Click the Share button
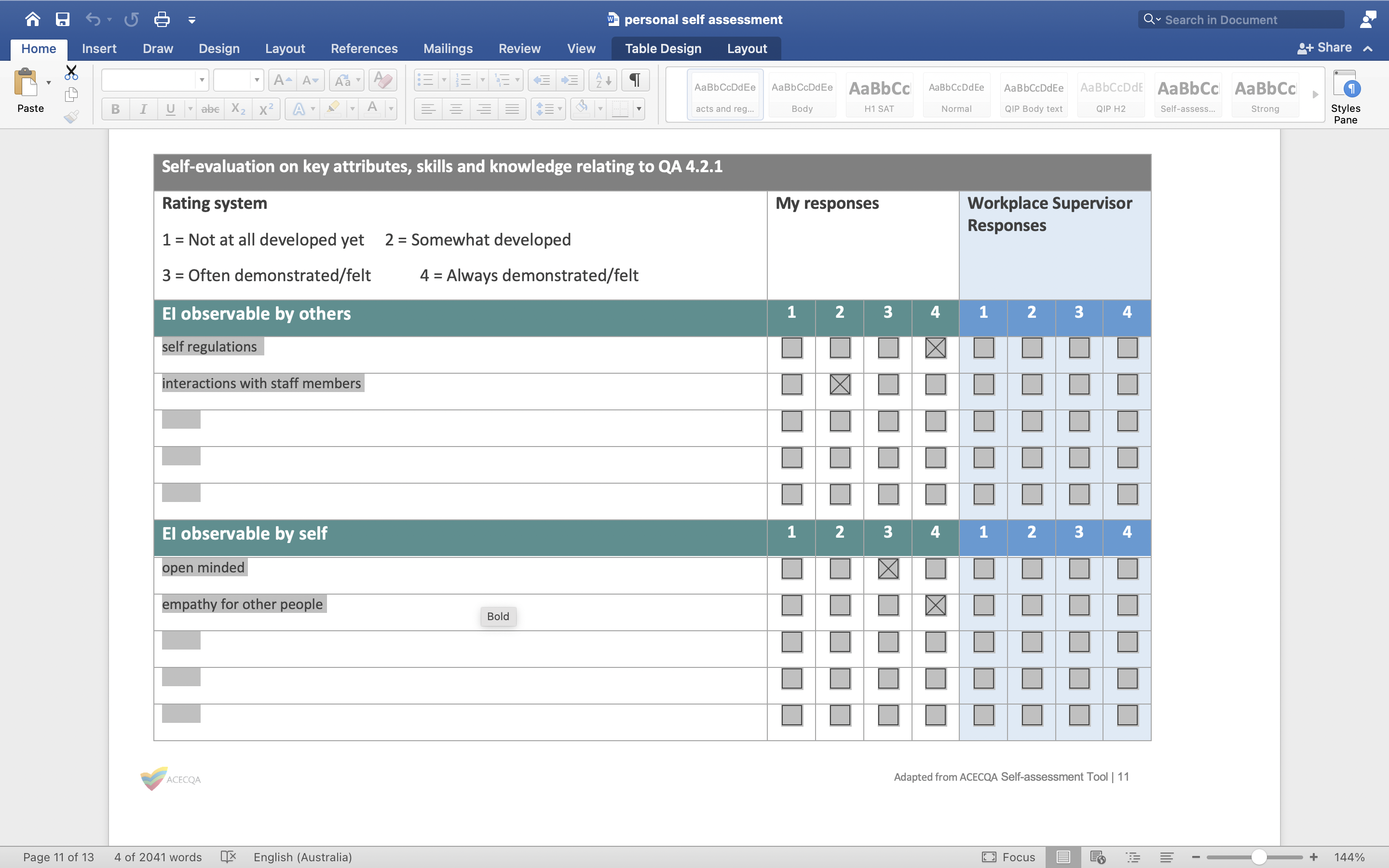This screenshot has width=1389, height=868. click(1333, 48)
